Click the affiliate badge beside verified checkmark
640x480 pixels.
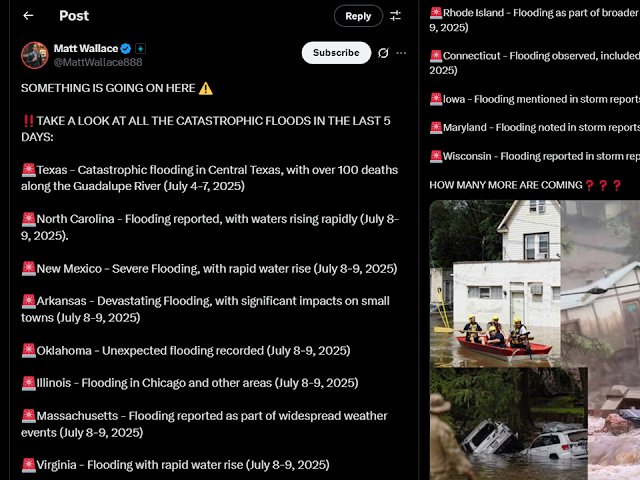tap(140, 49)
